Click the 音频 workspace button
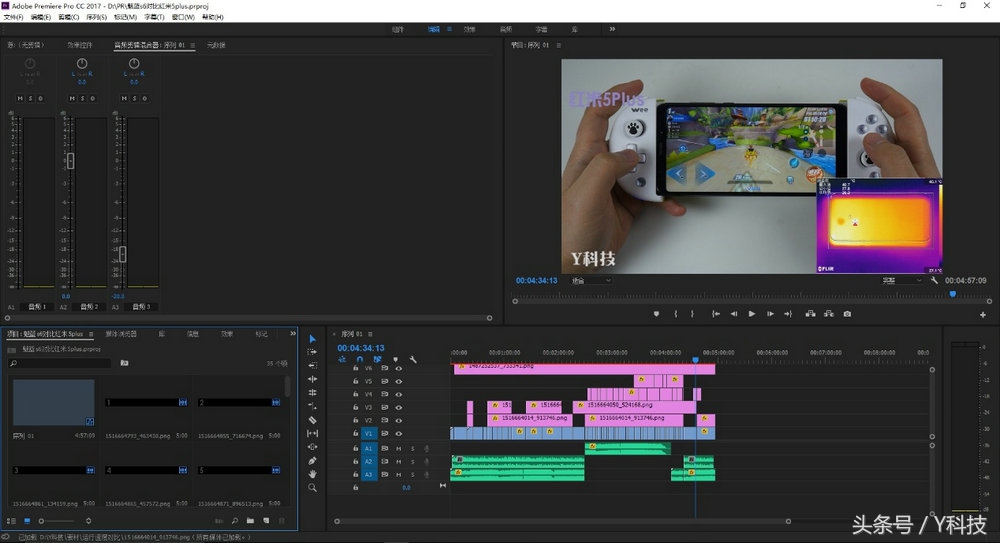The image size is (1000, 543). click(x=506, y=29)
